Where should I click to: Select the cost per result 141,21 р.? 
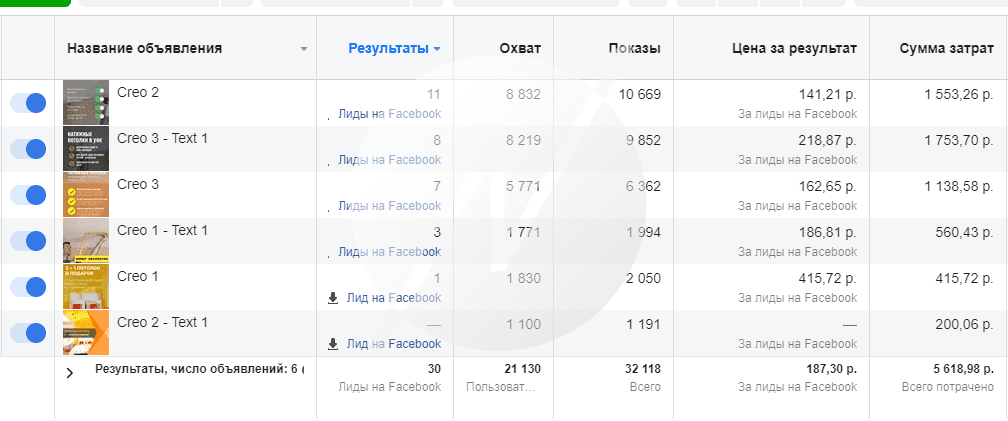click(827, 94)
